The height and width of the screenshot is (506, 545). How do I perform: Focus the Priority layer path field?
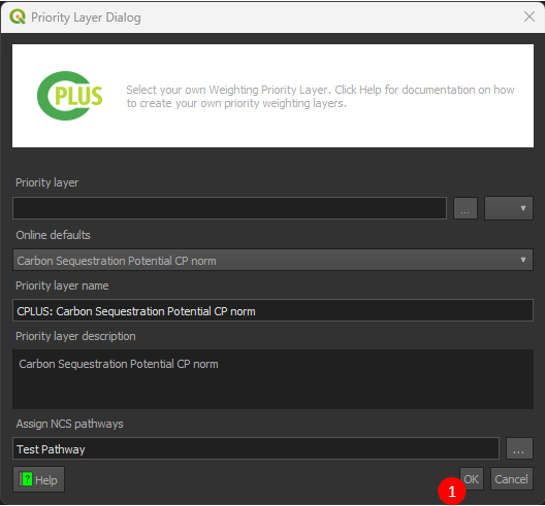230,208
